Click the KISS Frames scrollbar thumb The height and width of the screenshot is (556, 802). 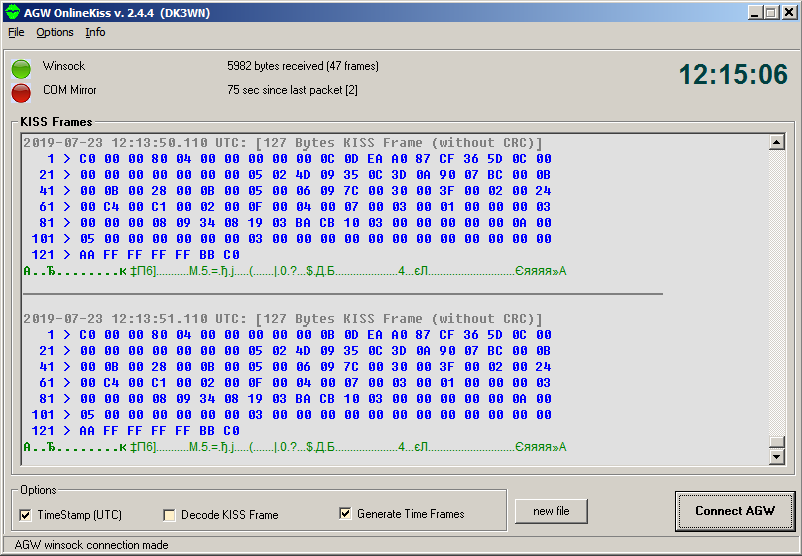click(776, 442)
